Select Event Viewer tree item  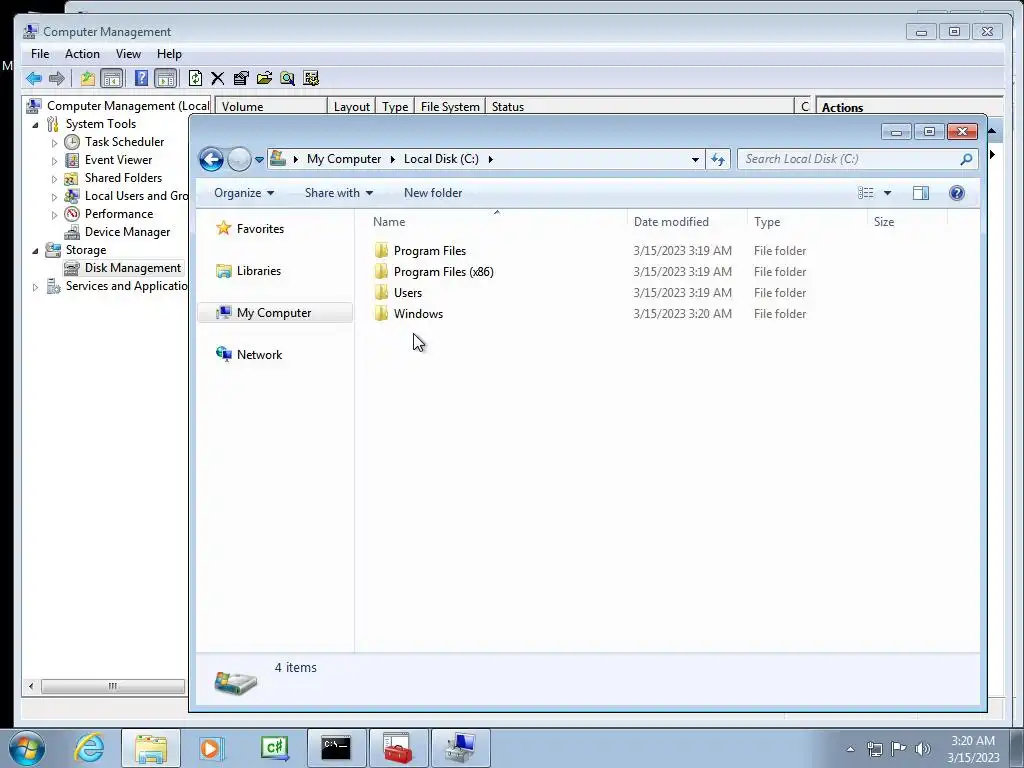[x=118, y=160]
